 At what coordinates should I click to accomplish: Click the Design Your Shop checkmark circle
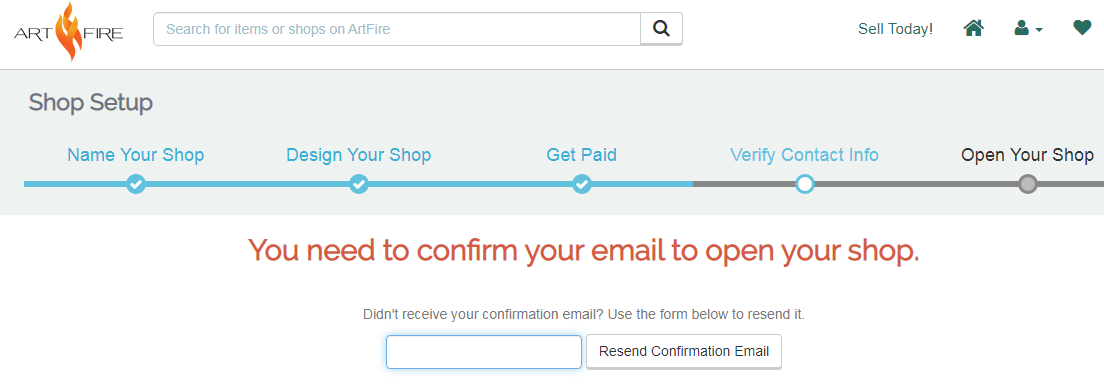point(359,184)
